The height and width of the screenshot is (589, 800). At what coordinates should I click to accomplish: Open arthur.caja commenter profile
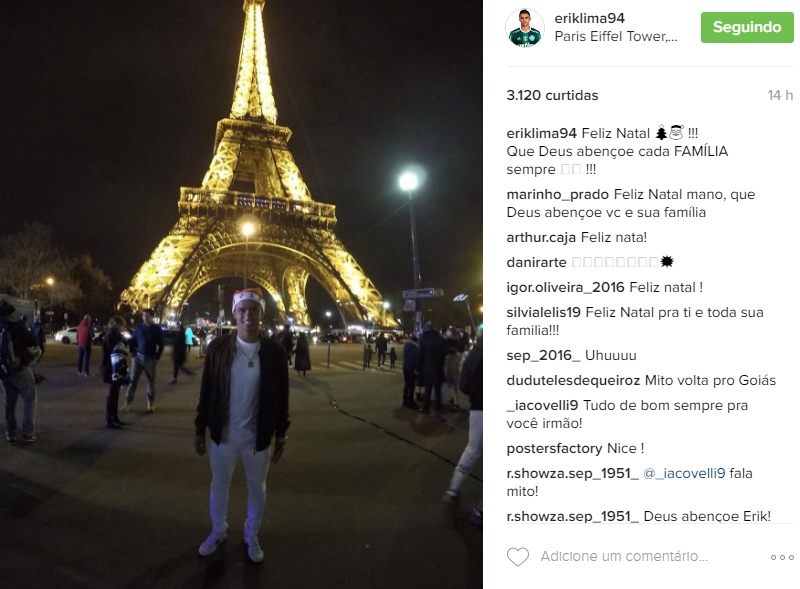point(541,237)
